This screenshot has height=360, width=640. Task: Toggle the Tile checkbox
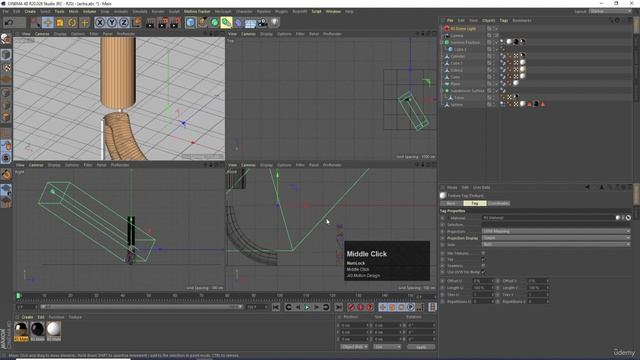484,259
